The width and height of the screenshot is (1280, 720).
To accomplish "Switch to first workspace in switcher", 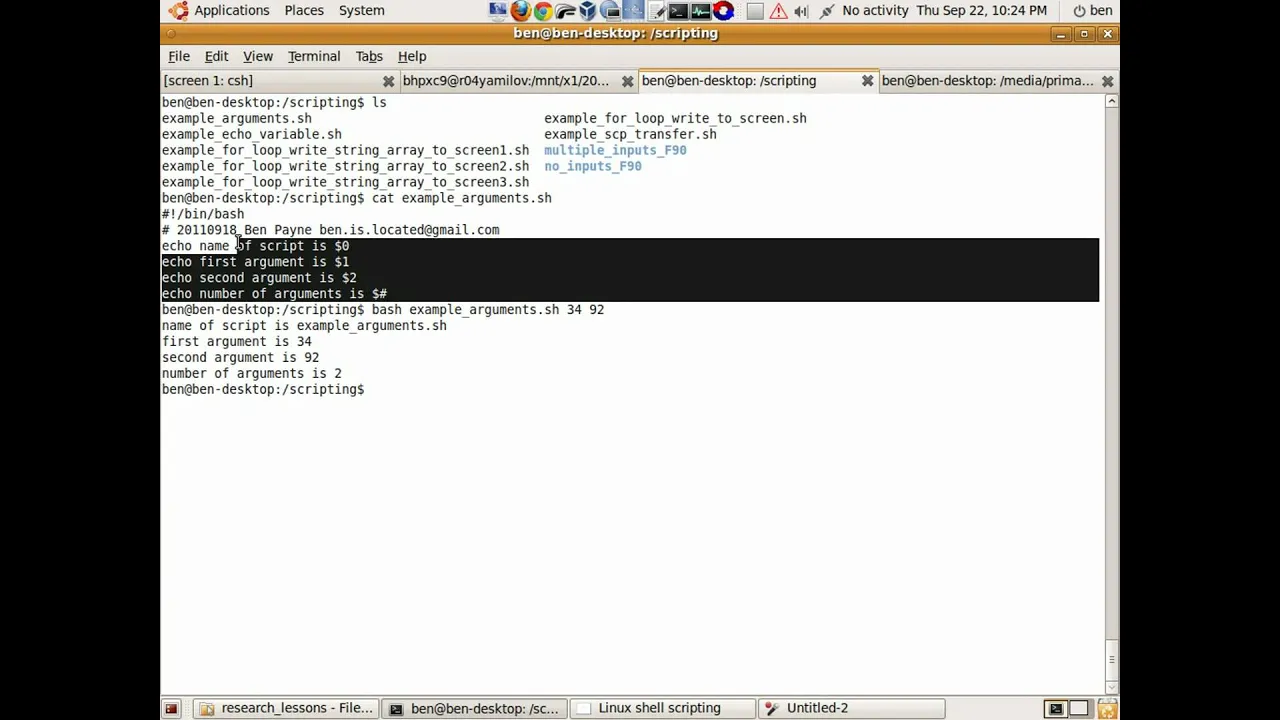I will click(1055, 709).
